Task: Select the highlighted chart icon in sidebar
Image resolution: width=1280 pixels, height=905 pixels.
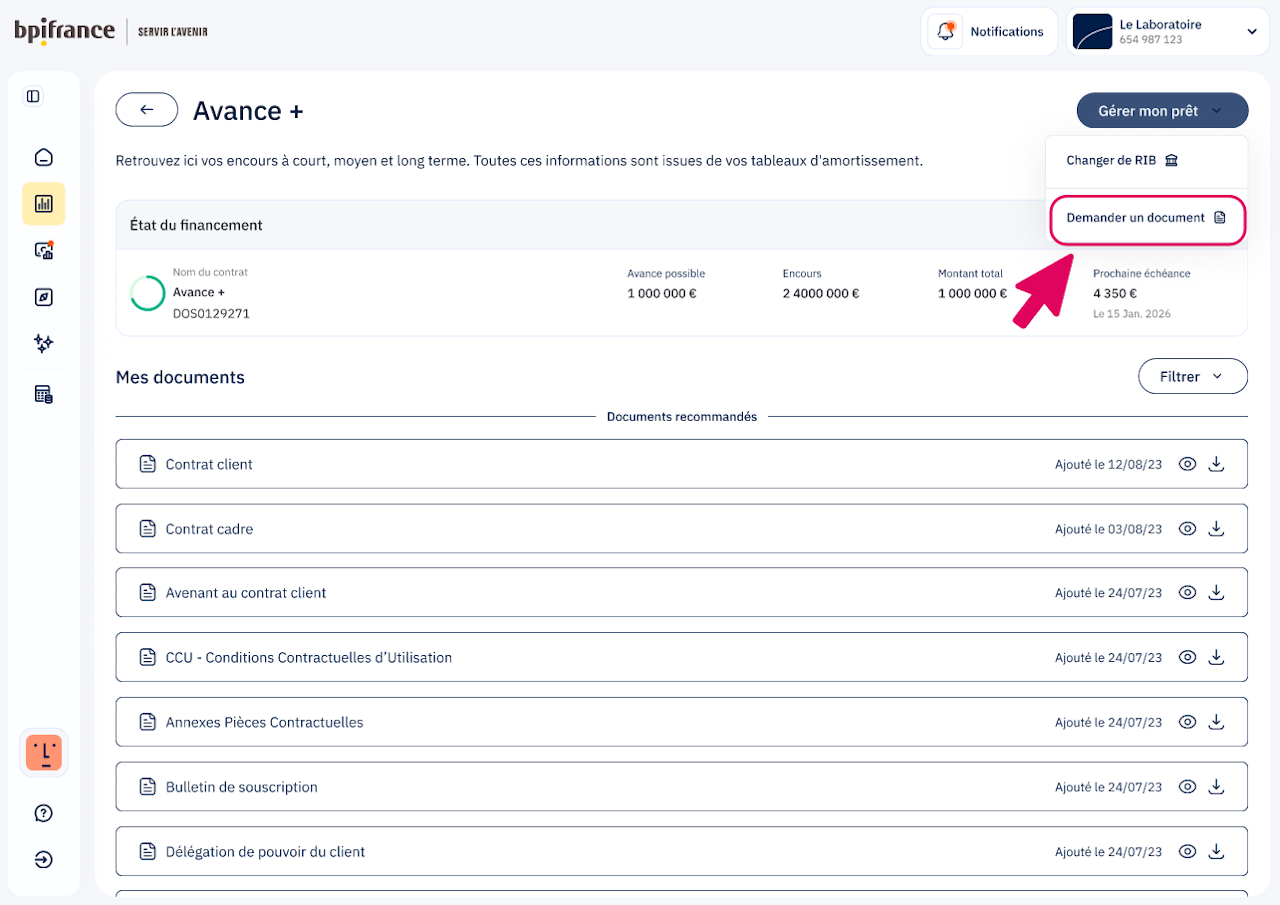Action: pyautogui.click(x=43, y=204)
